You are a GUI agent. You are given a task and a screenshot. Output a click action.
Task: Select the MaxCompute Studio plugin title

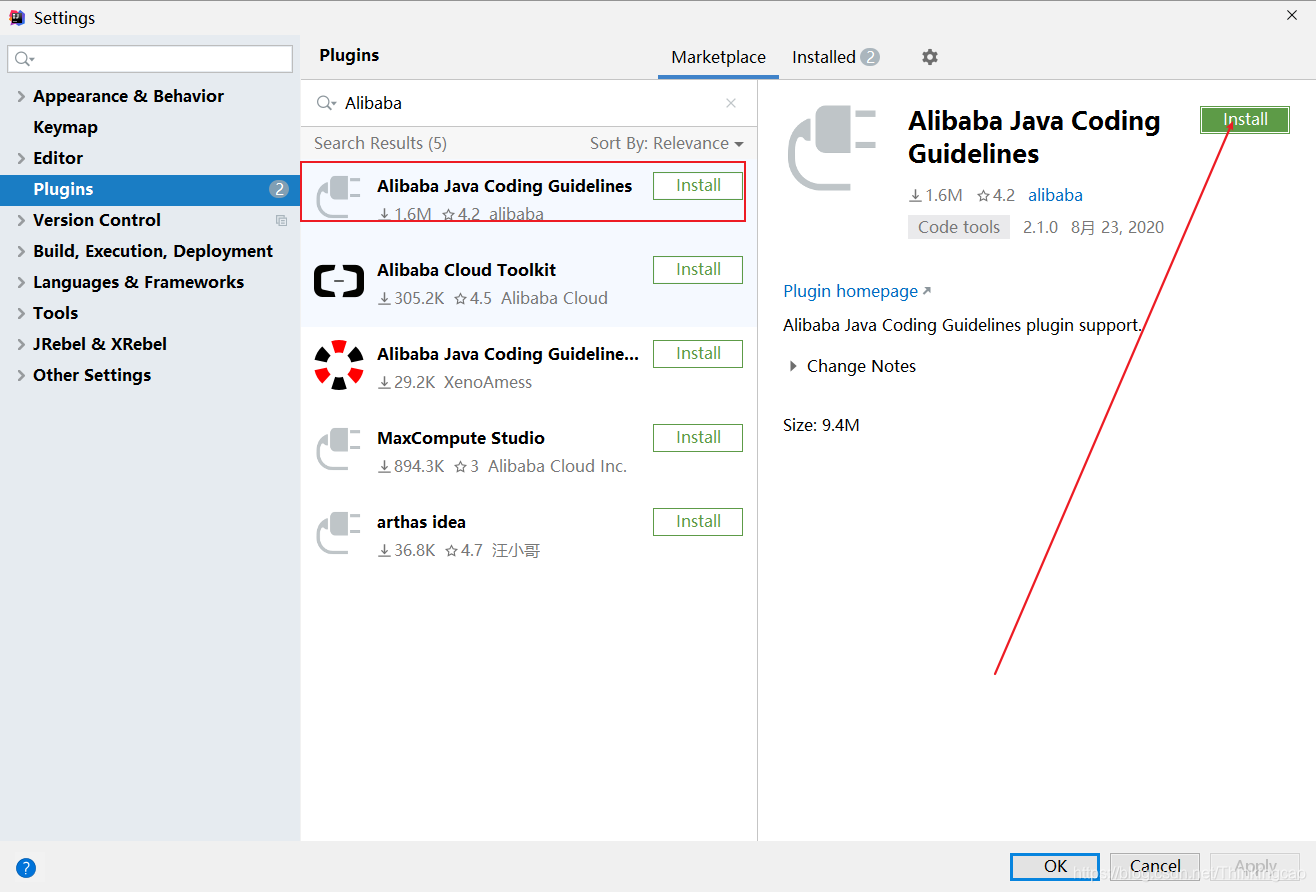(461, 438)
